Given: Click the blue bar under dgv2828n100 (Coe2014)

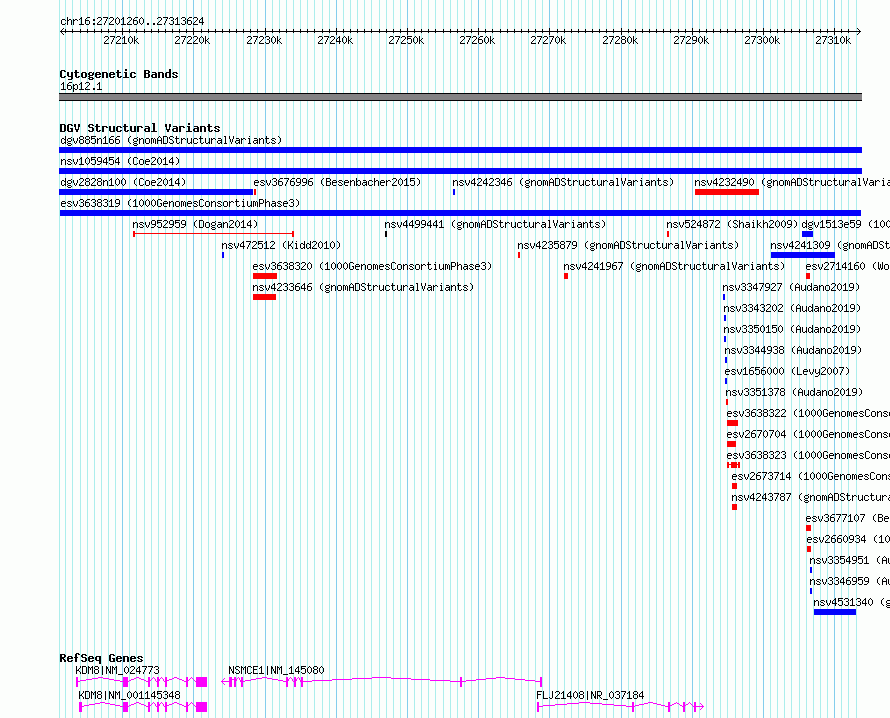Looking at the screenshot, I should click(156, 192).
